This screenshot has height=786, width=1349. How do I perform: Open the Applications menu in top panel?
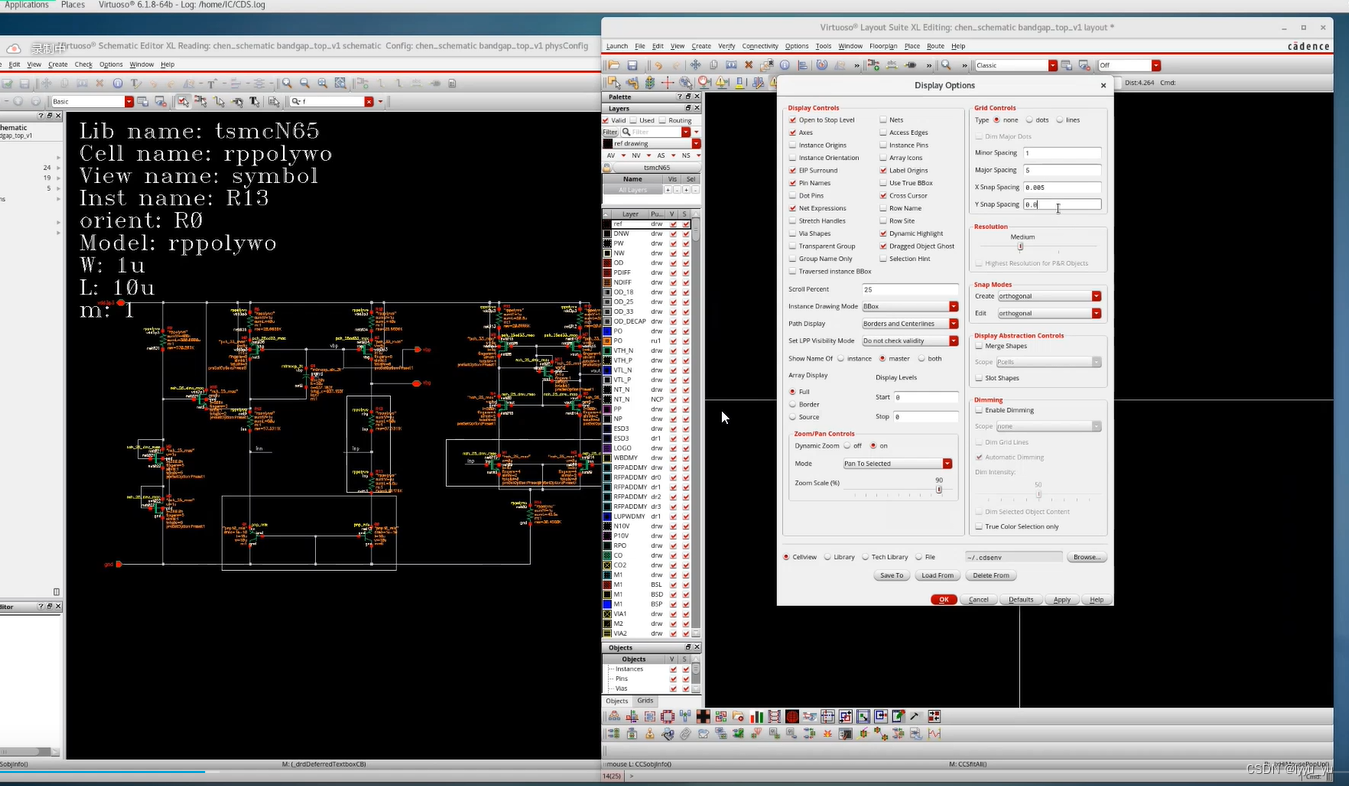pyautogui.click(x=27, y=5)
